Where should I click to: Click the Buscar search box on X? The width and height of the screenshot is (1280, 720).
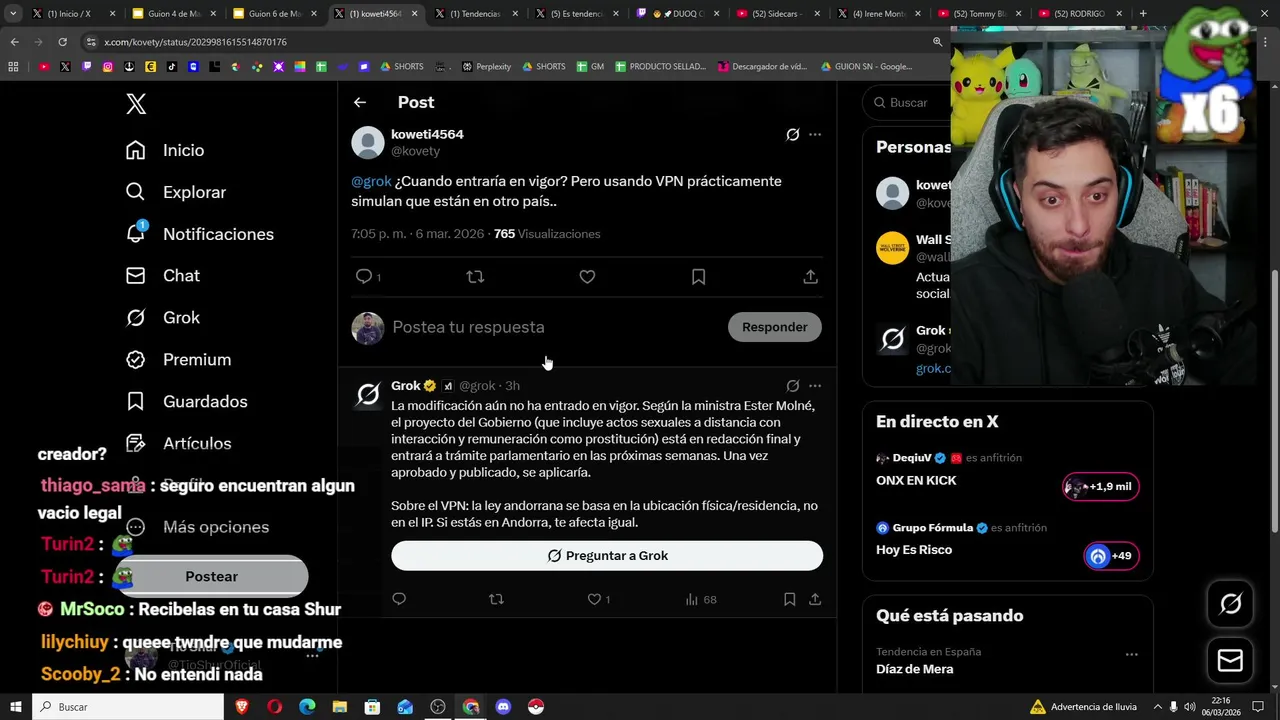coord(910,102)
